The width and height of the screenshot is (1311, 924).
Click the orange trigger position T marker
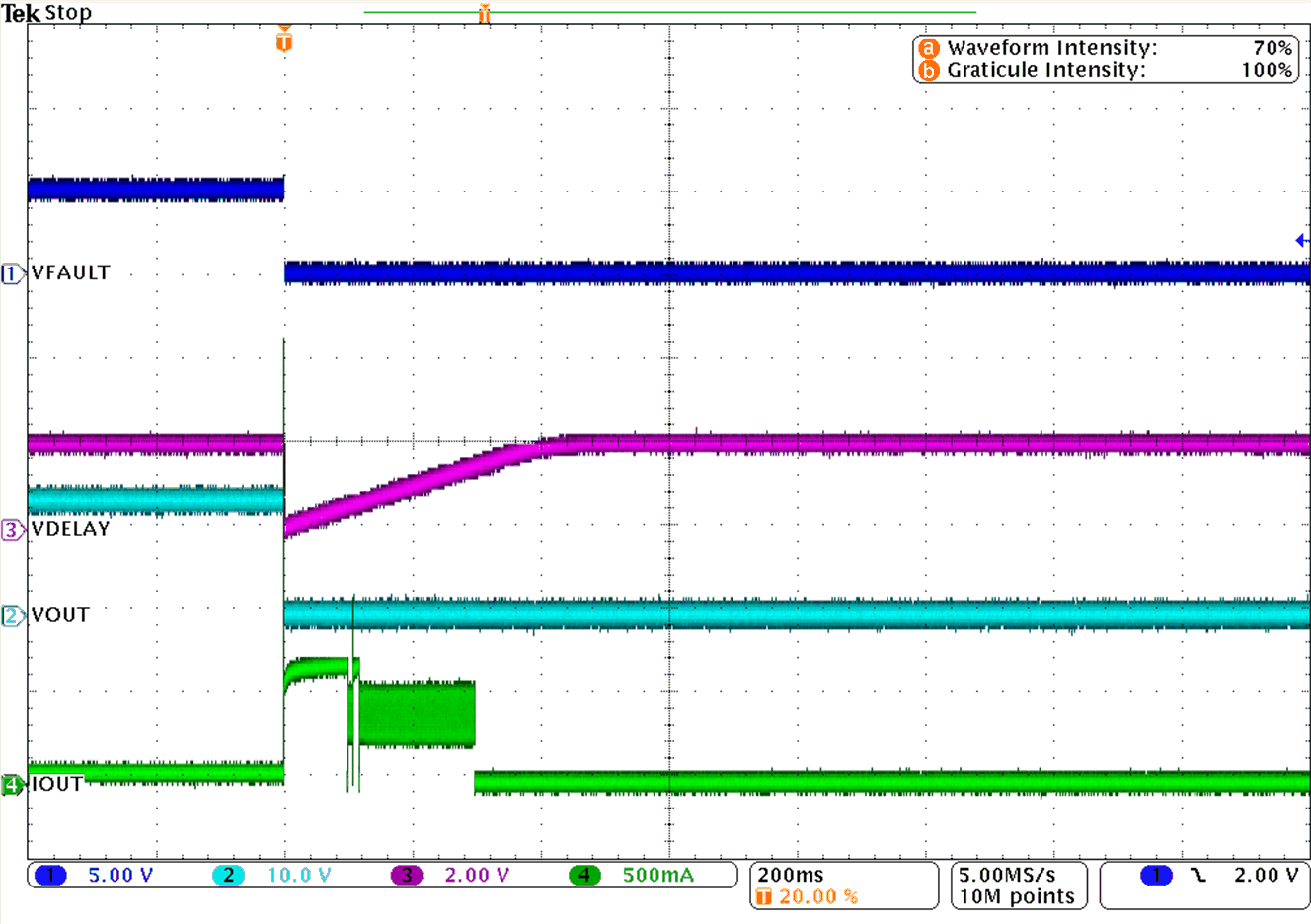click(284, 40)
